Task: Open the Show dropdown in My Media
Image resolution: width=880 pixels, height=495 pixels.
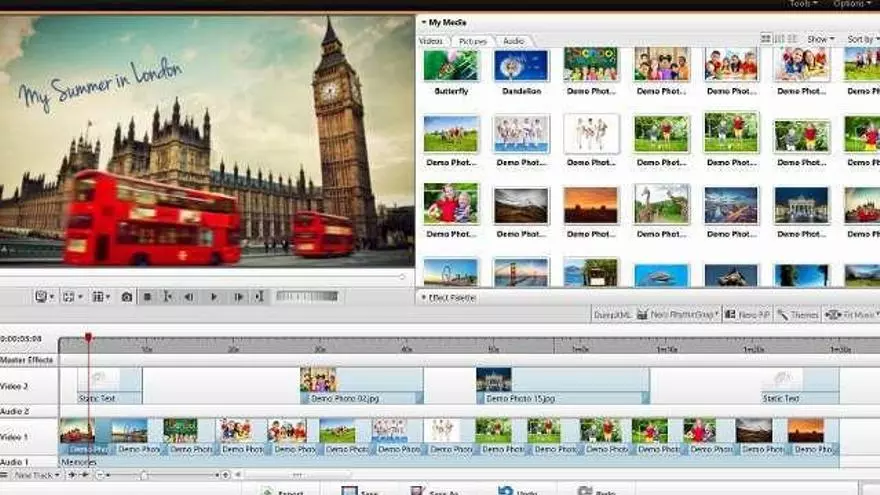Action: [820, 39]
